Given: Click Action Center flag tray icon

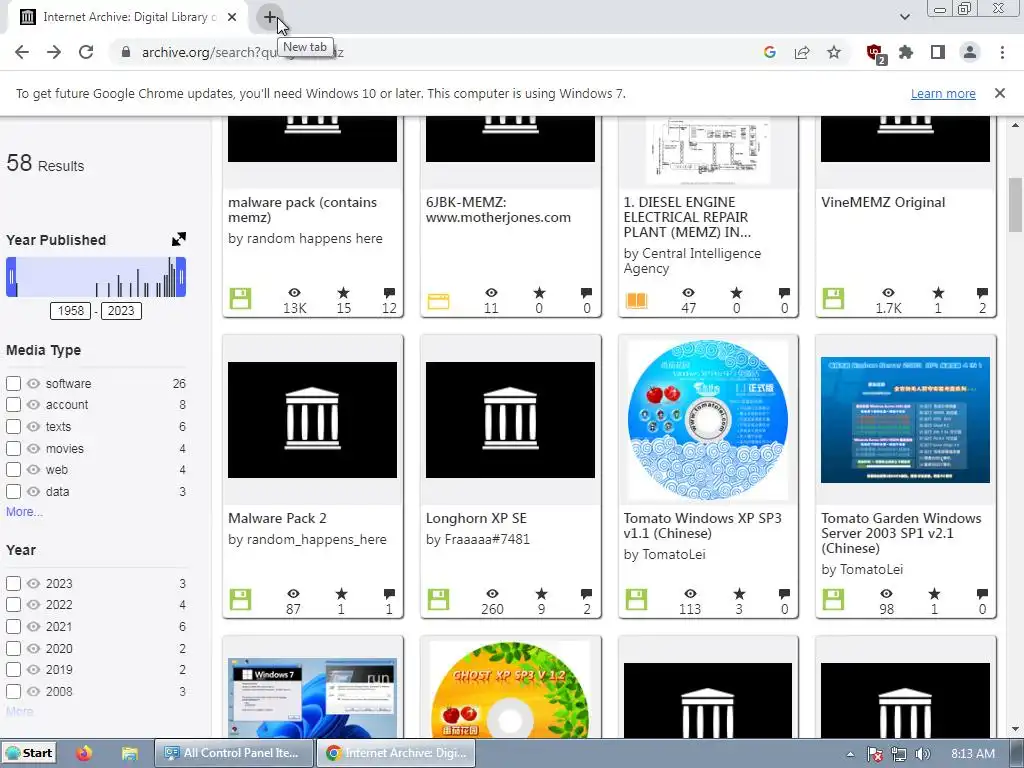Looking at the screenshot, I should [x=875, y=754].
